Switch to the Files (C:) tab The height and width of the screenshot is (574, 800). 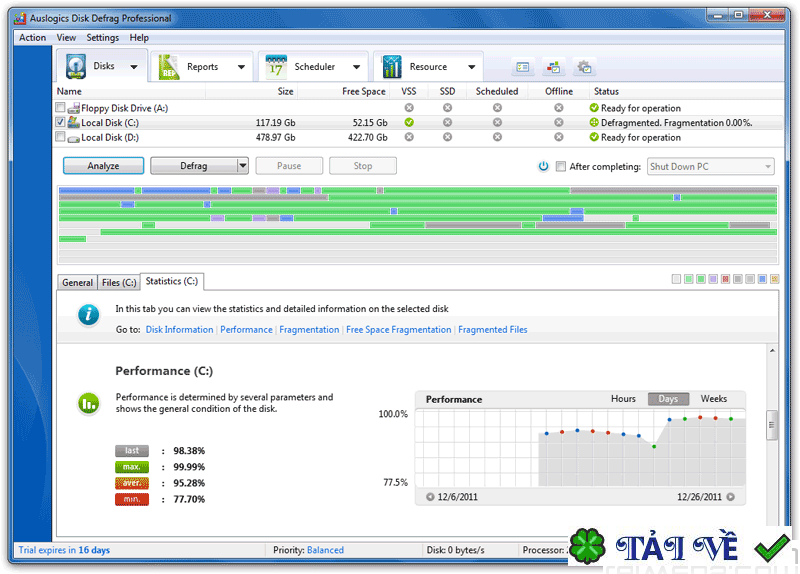119,283
